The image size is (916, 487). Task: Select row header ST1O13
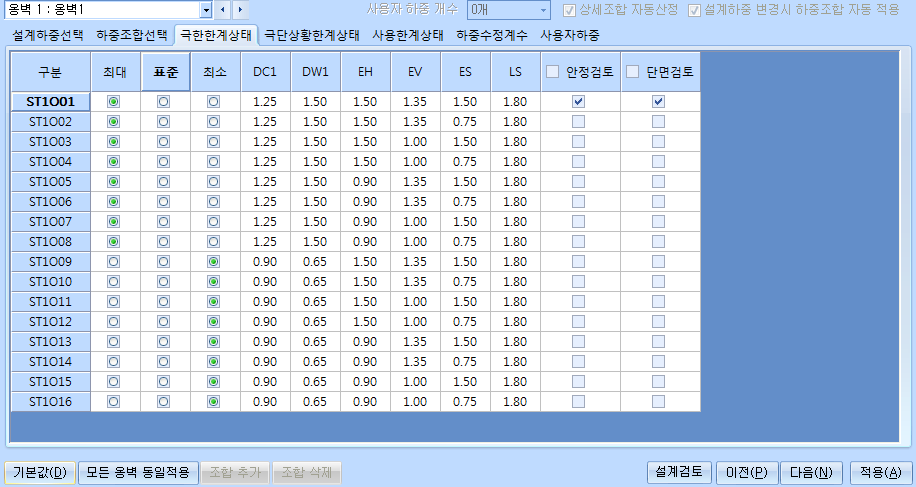point(51,341)
